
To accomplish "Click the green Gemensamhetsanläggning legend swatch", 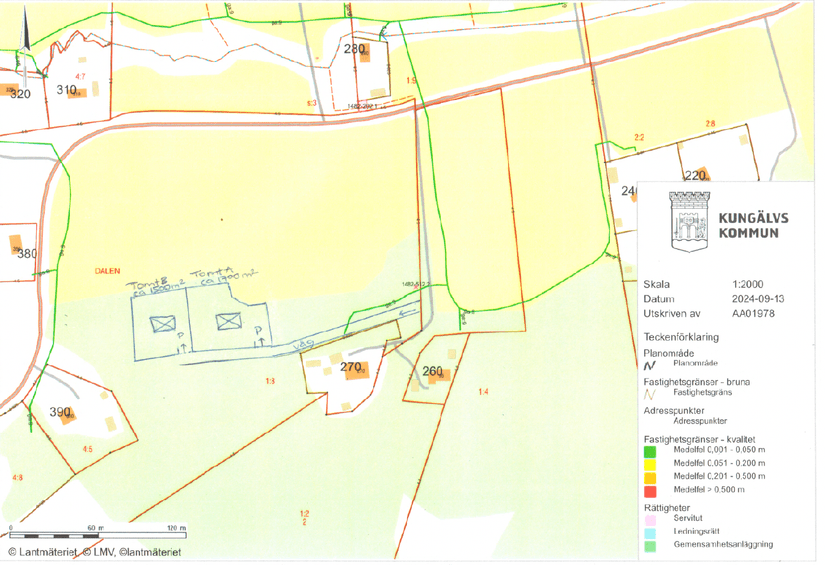I will pyautogui.click(x=650, y=546).
